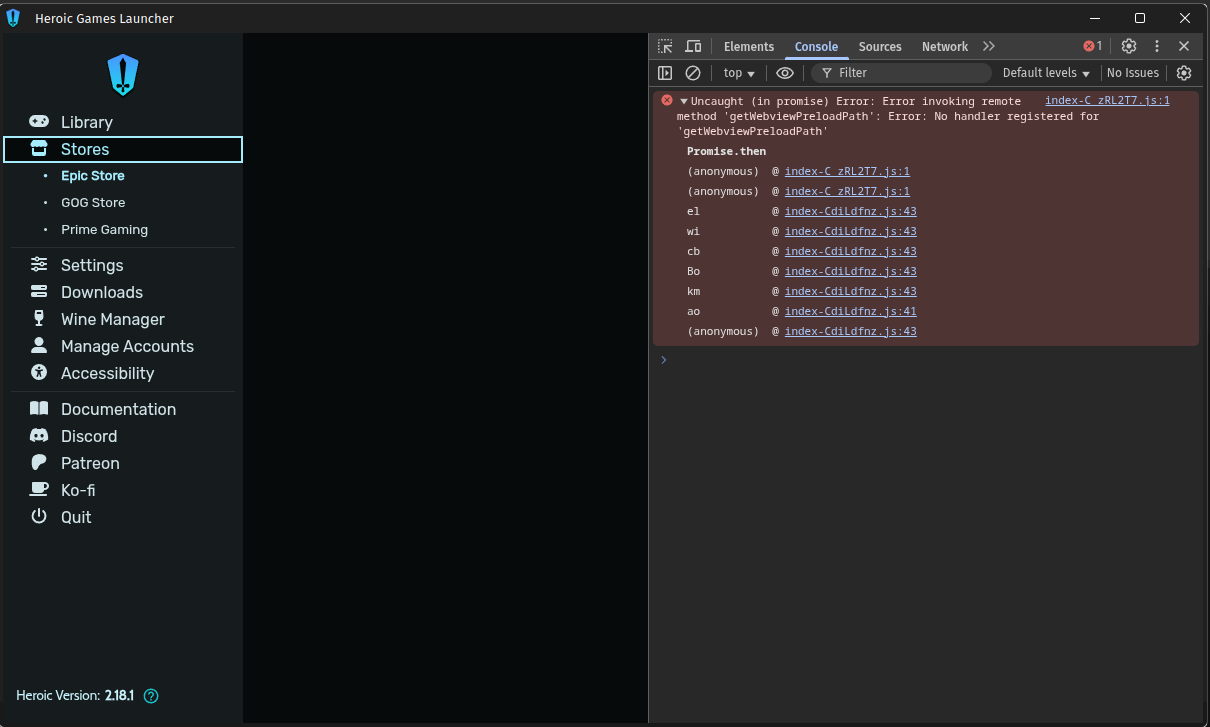Toggle device toolbar in DevTools

(693, 46)
